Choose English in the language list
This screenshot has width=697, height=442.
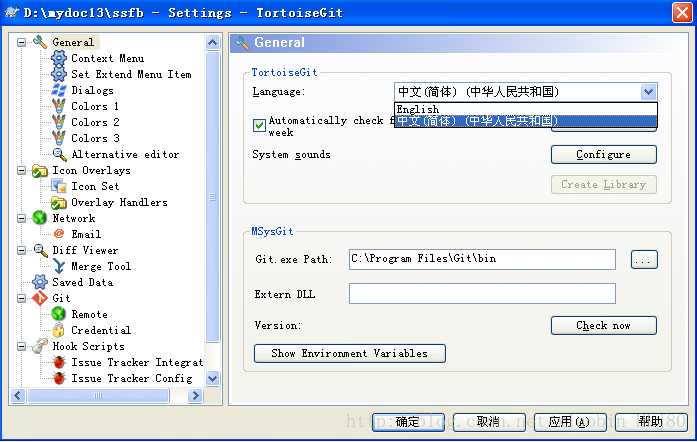(x=526, y=109)
